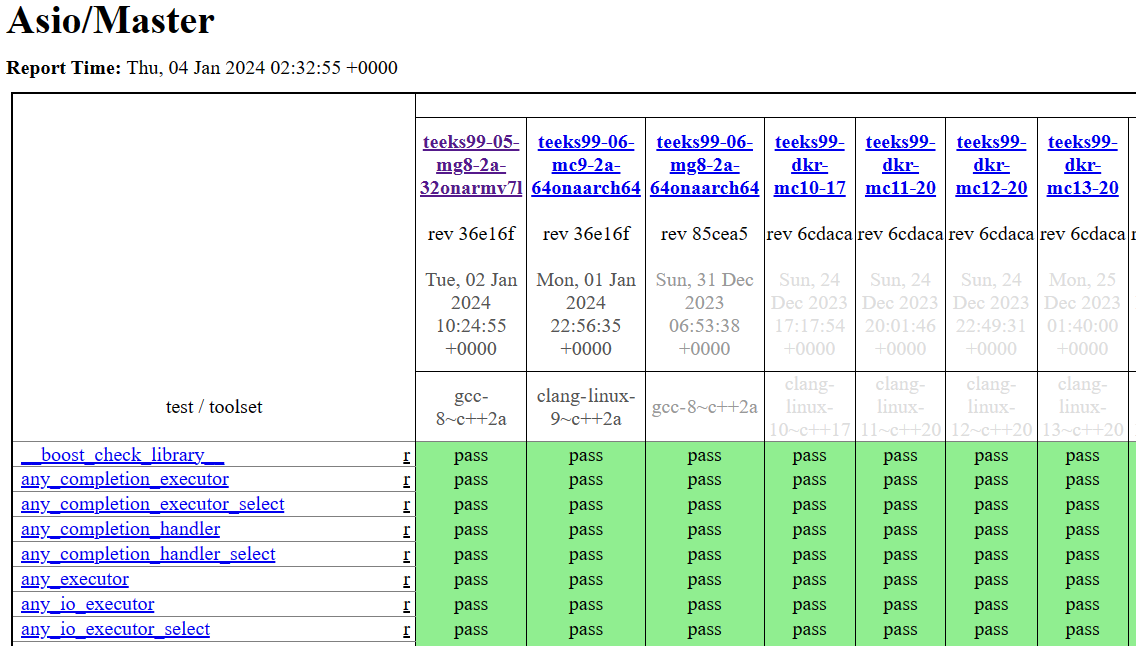Click the r link beside any_io_executor_select
Viewport: 1136px width, 646px height.
pyautogui.click(x=406, y=629)
